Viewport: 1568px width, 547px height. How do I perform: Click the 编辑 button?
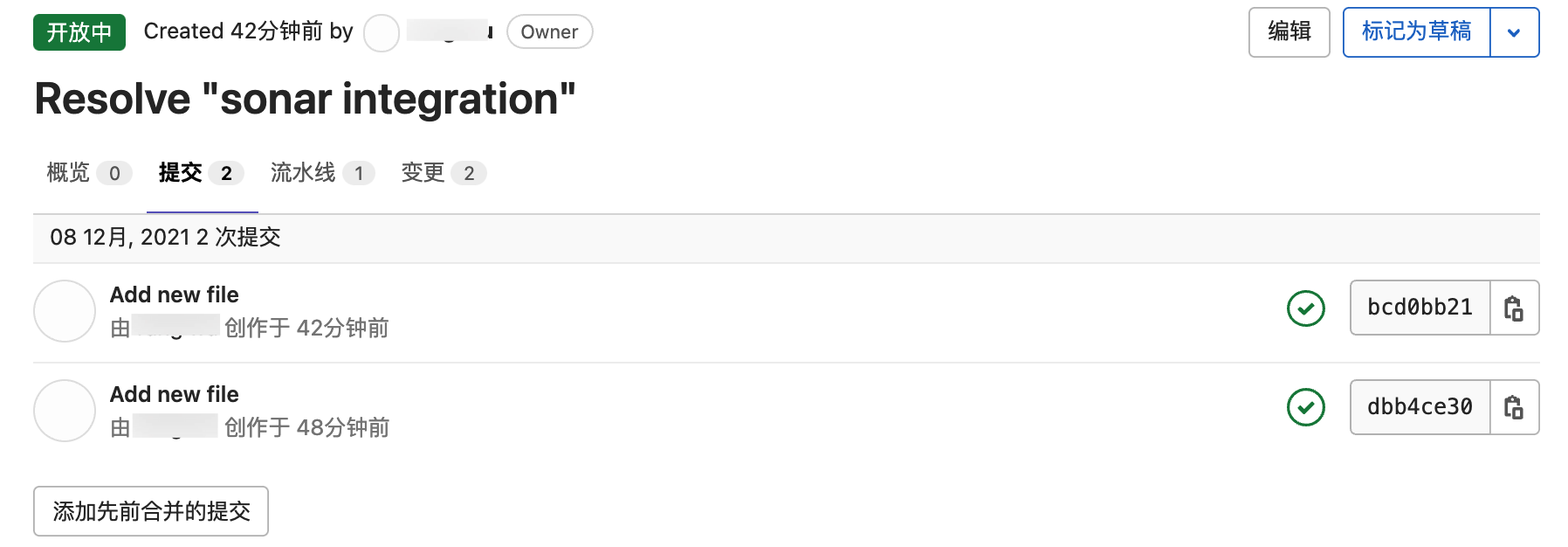pos(1289,32)
